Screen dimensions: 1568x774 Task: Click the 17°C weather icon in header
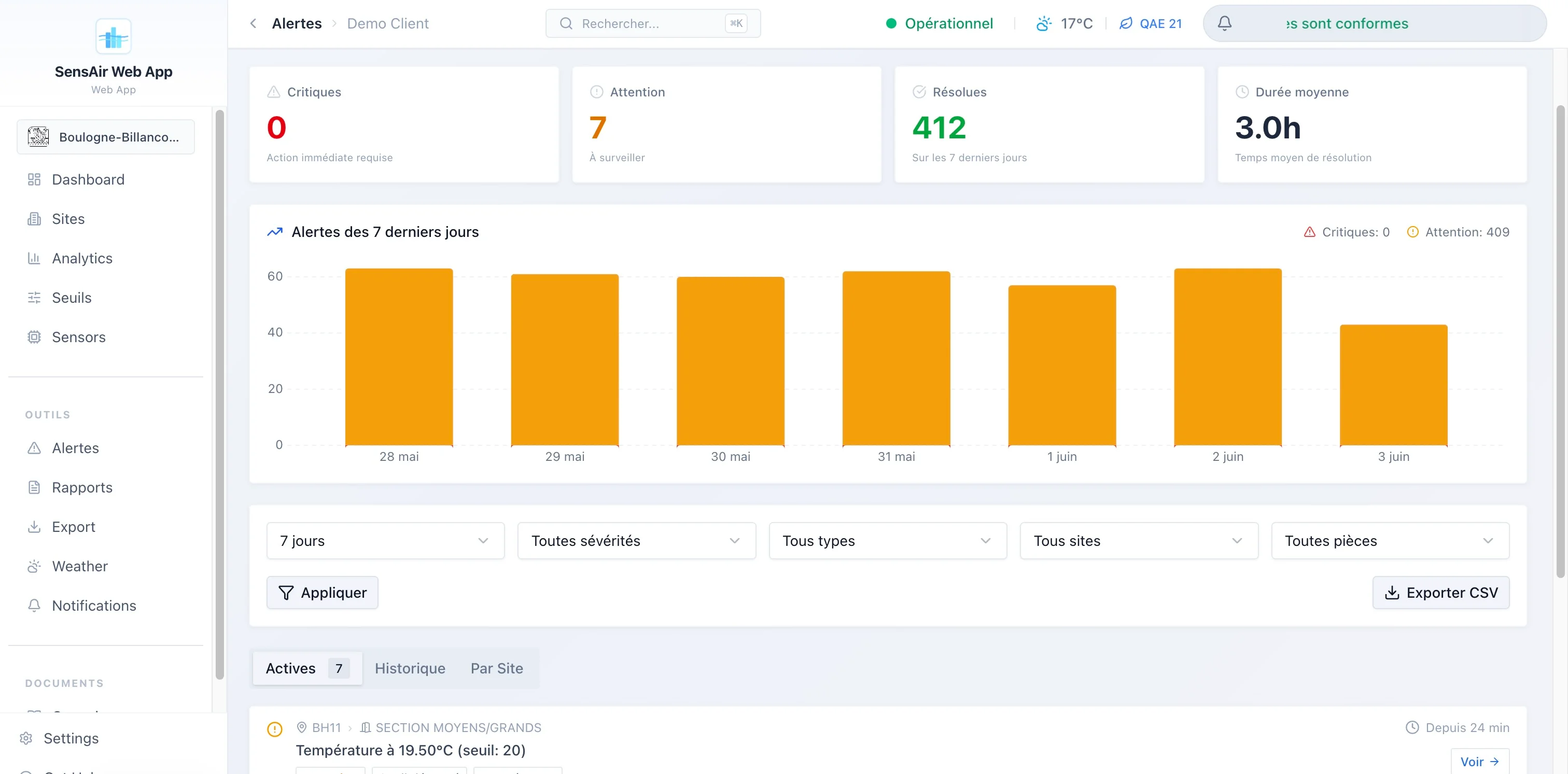1044,23
